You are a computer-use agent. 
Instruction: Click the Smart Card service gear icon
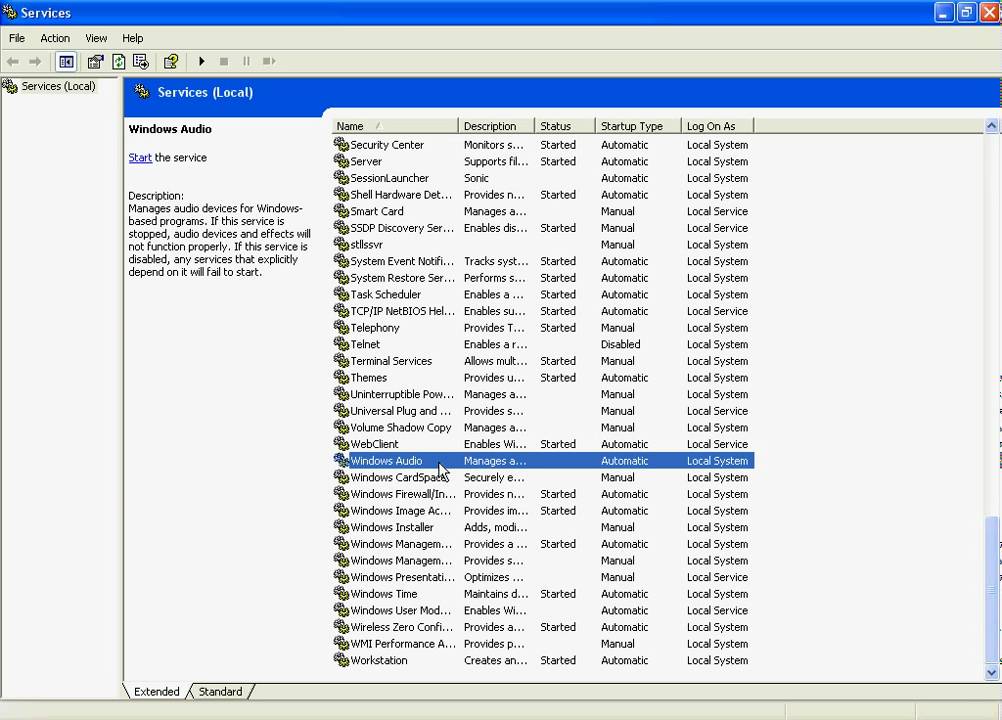click(x=341, y=211)
